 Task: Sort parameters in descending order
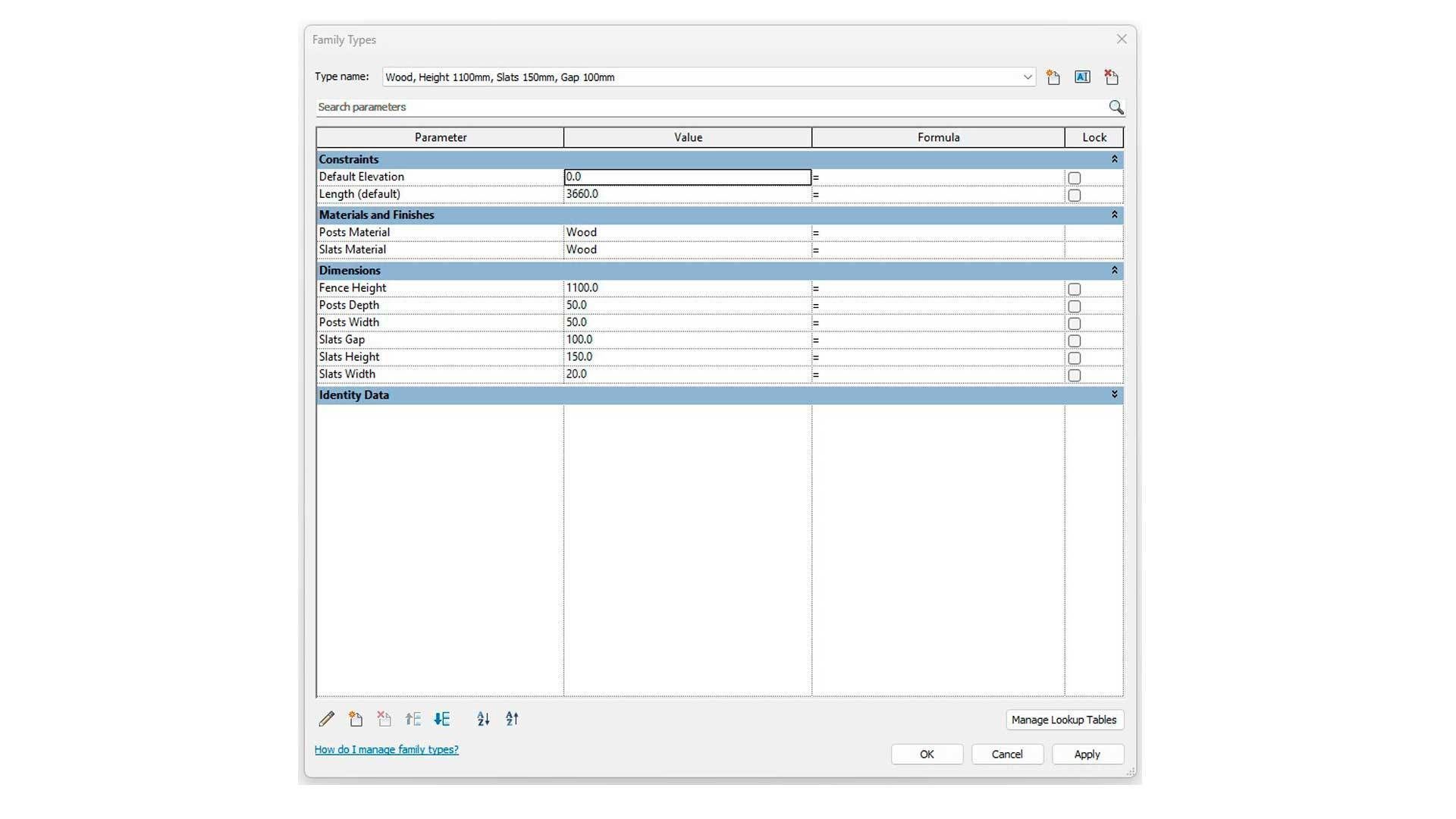[512, 719]
